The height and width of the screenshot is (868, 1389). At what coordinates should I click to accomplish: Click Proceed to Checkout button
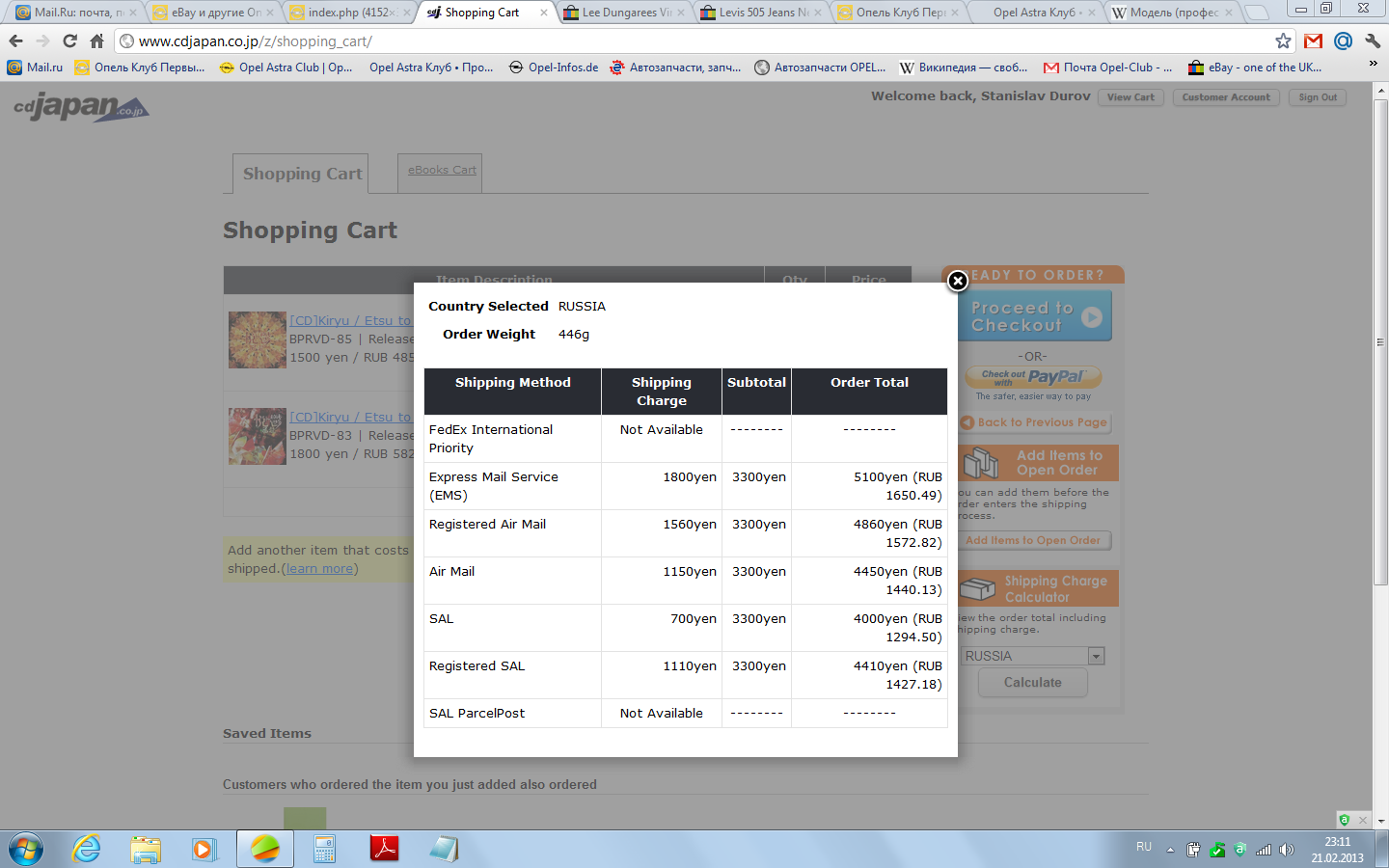1036,316
